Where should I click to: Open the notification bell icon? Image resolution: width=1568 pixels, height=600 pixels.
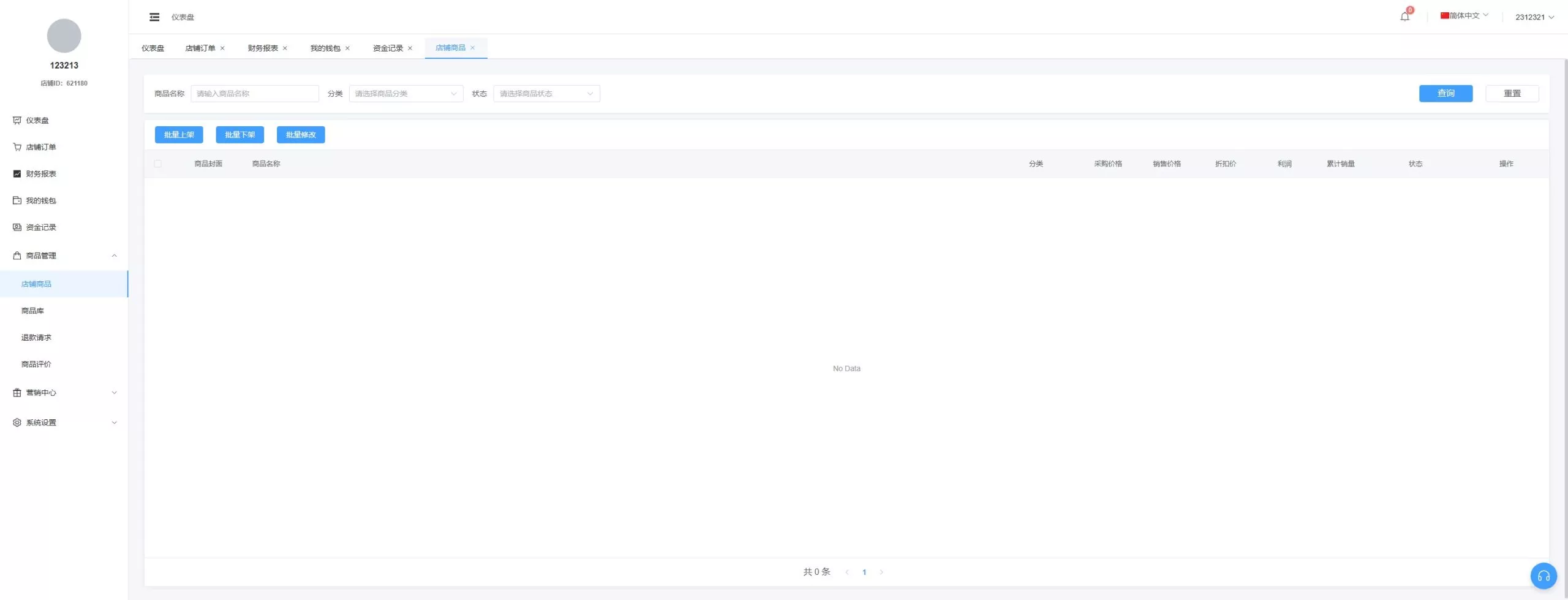(x=1404, y=17)
